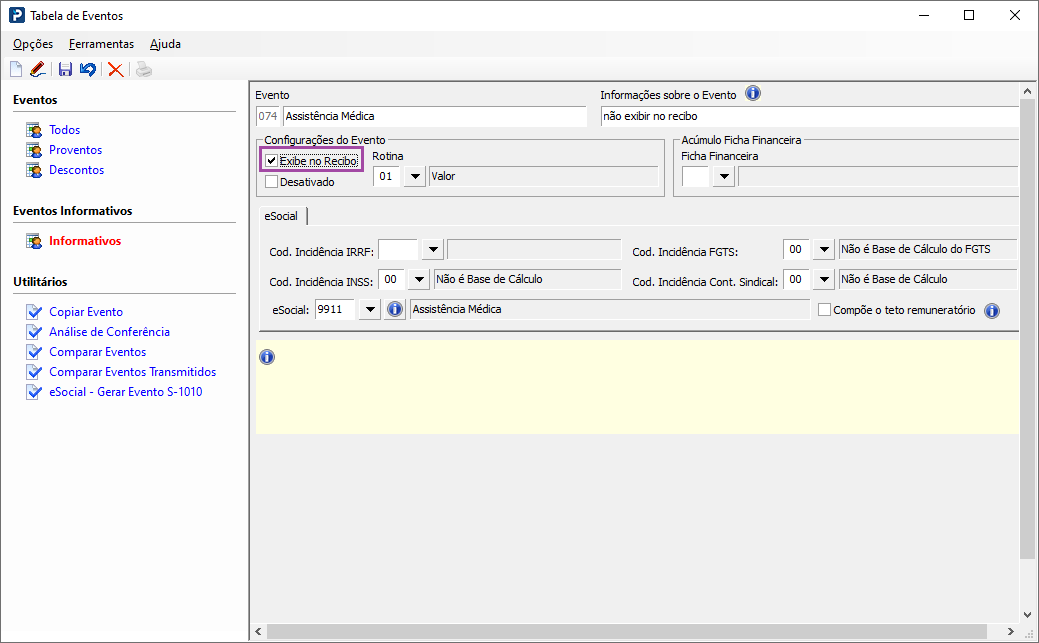The height and width of the screenshot is (643, 1039).
Task: Click the scroll-right arrow of the horizontal scrollbar
Action: [1011, 631]
